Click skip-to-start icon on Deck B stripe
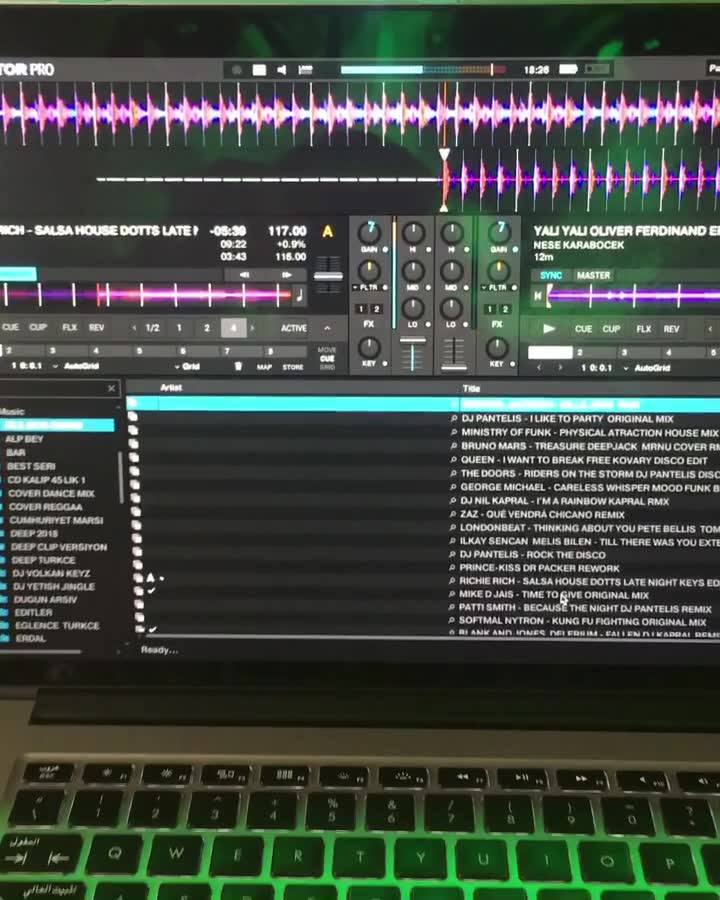 point(537,296)
